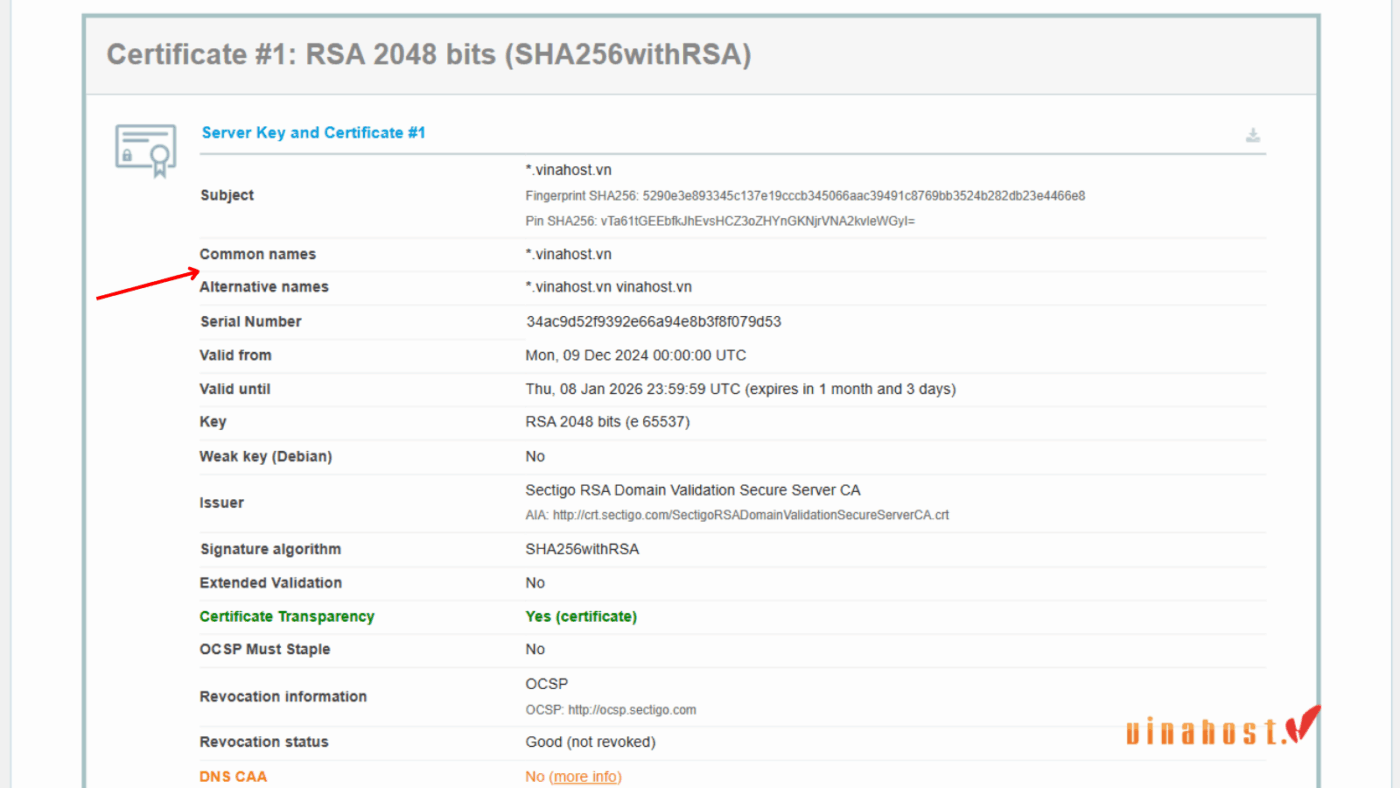This screenshot has height=788, width=1400.
Task: Click the certificate badge icon
Action: click(x=146, y=150)
